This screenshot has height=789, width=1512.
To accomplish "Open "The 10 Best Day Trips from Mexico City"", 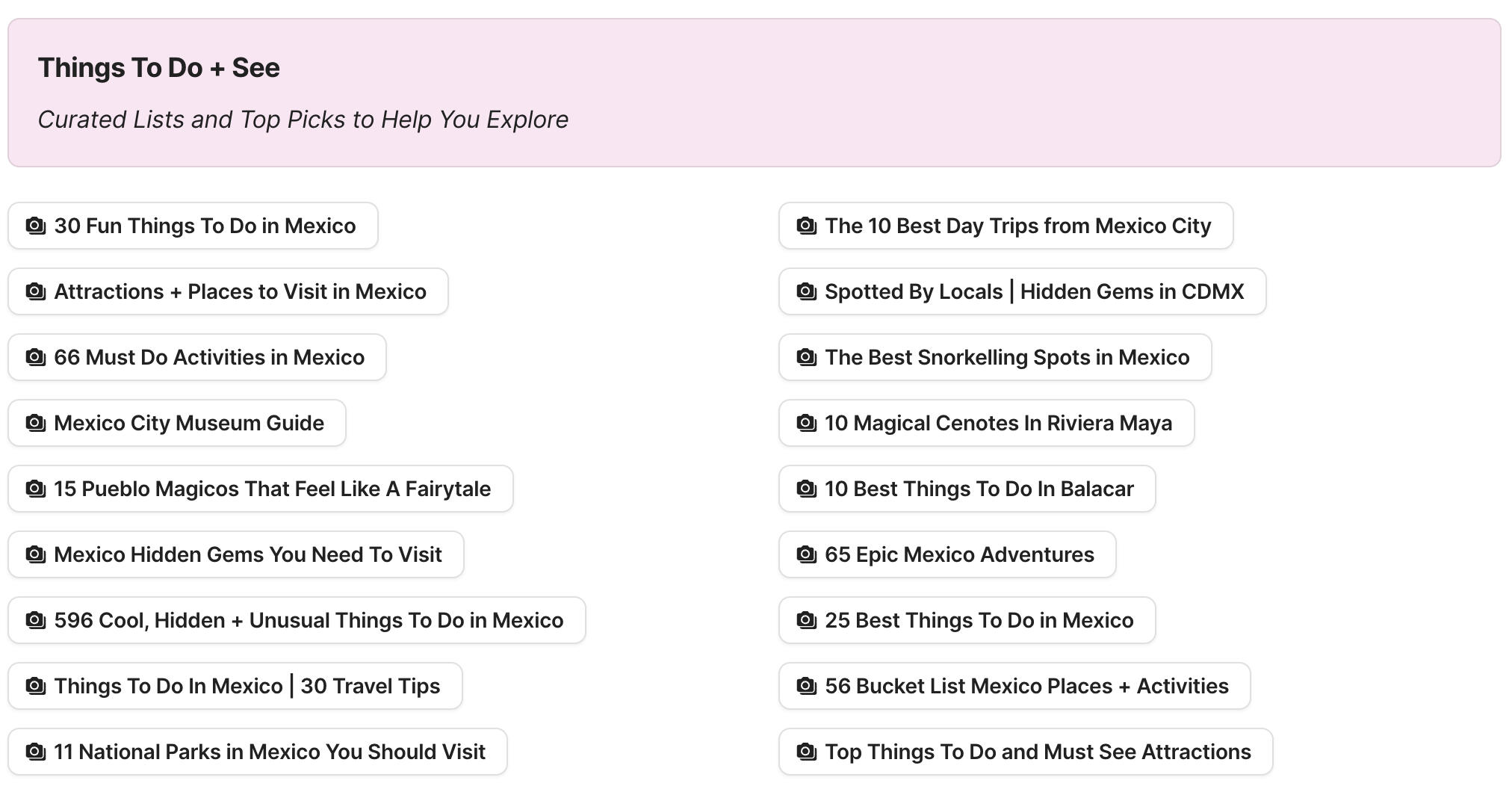I will 1006,226.
